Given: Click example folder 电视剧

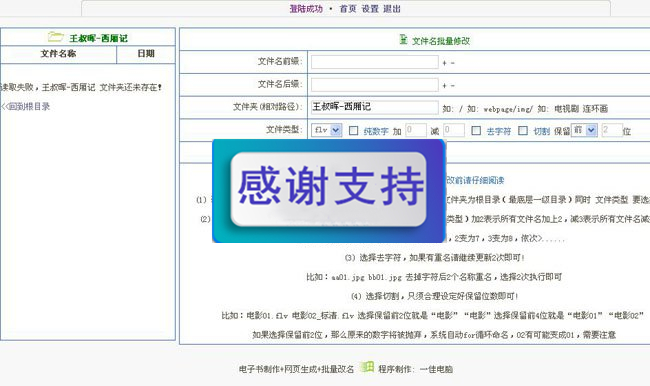Looking at the screenshot, I should (566, 109).
